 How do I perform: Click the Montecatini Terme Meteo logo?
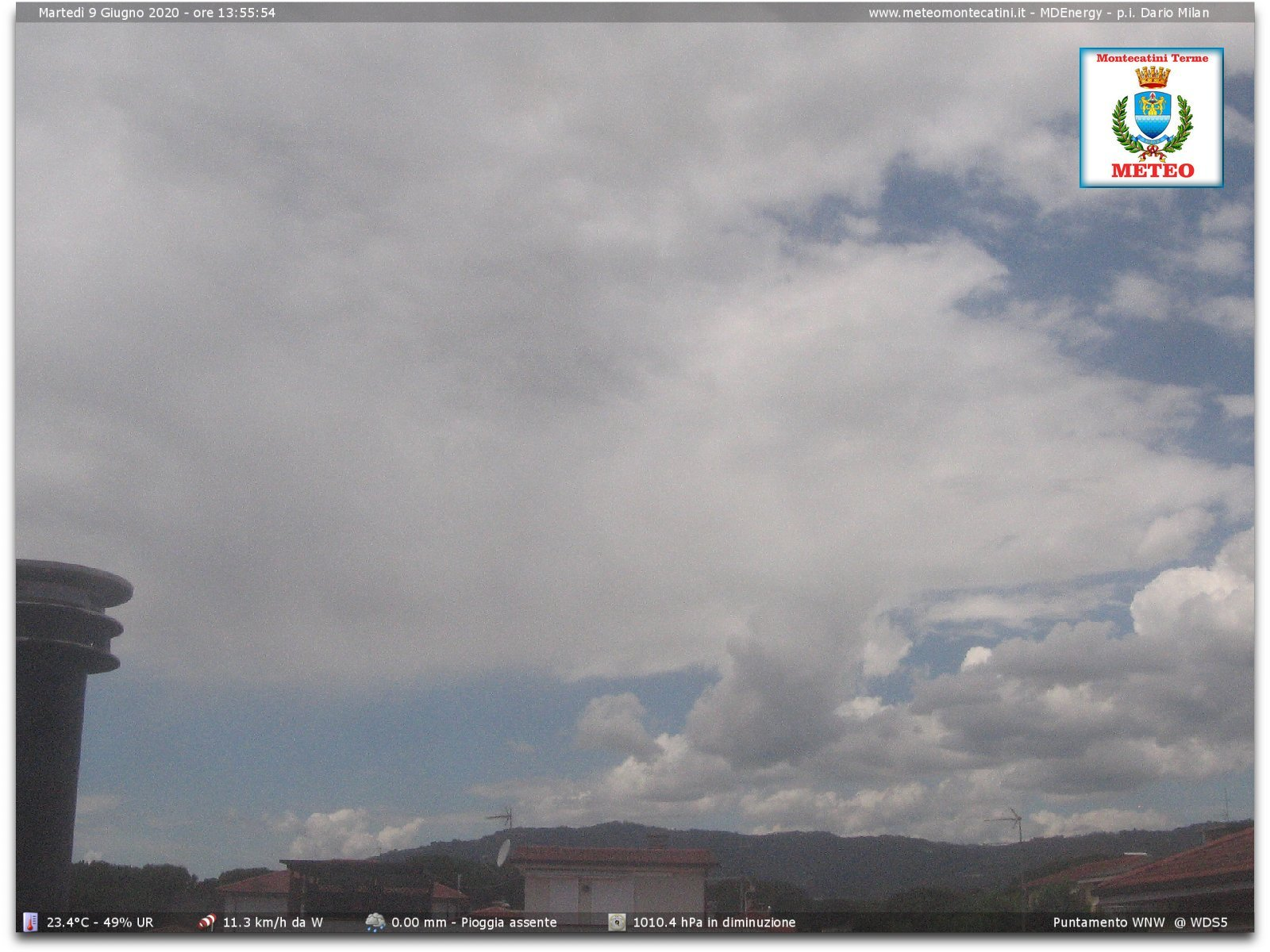(1151, 117)
